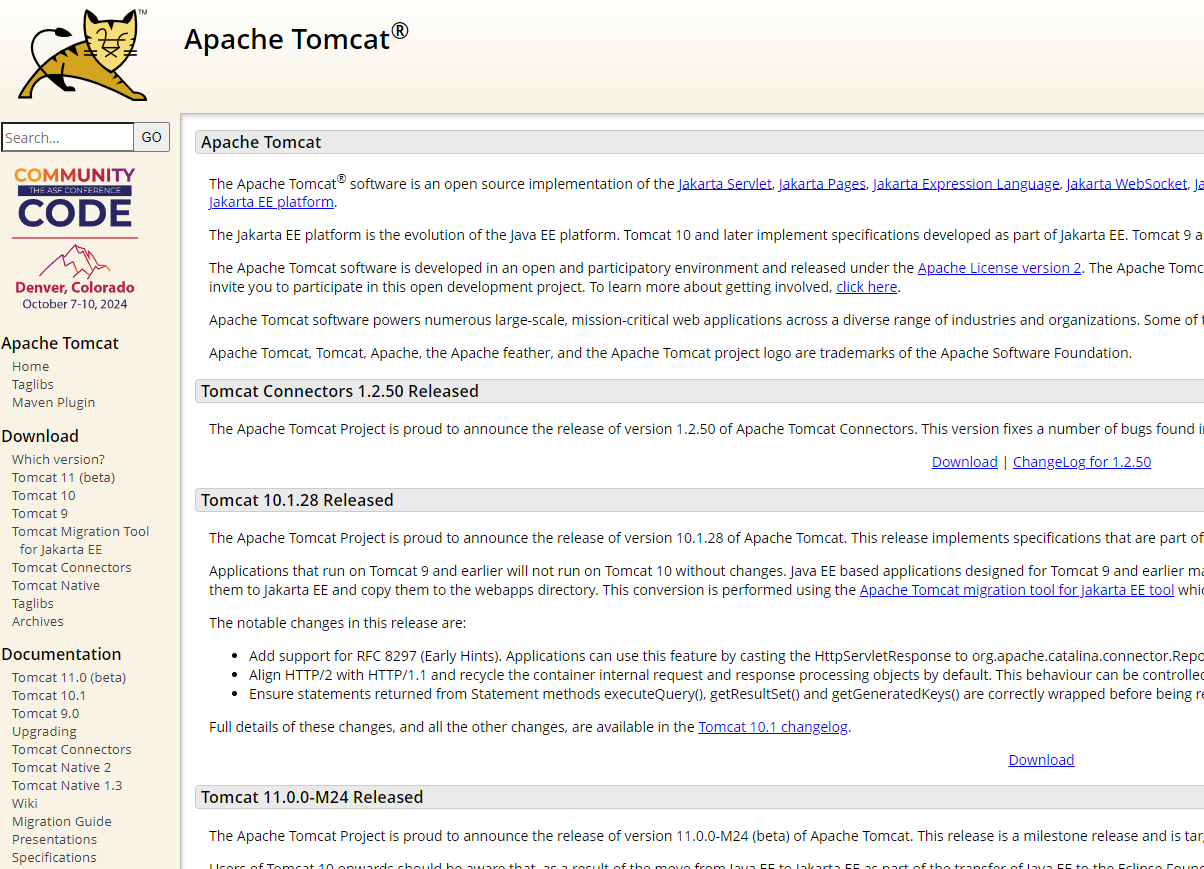The height and width of the screenshot is (869, 1204).
Task: Open the Maven Plugin sidebar link
Action: (x=54, y=402)
